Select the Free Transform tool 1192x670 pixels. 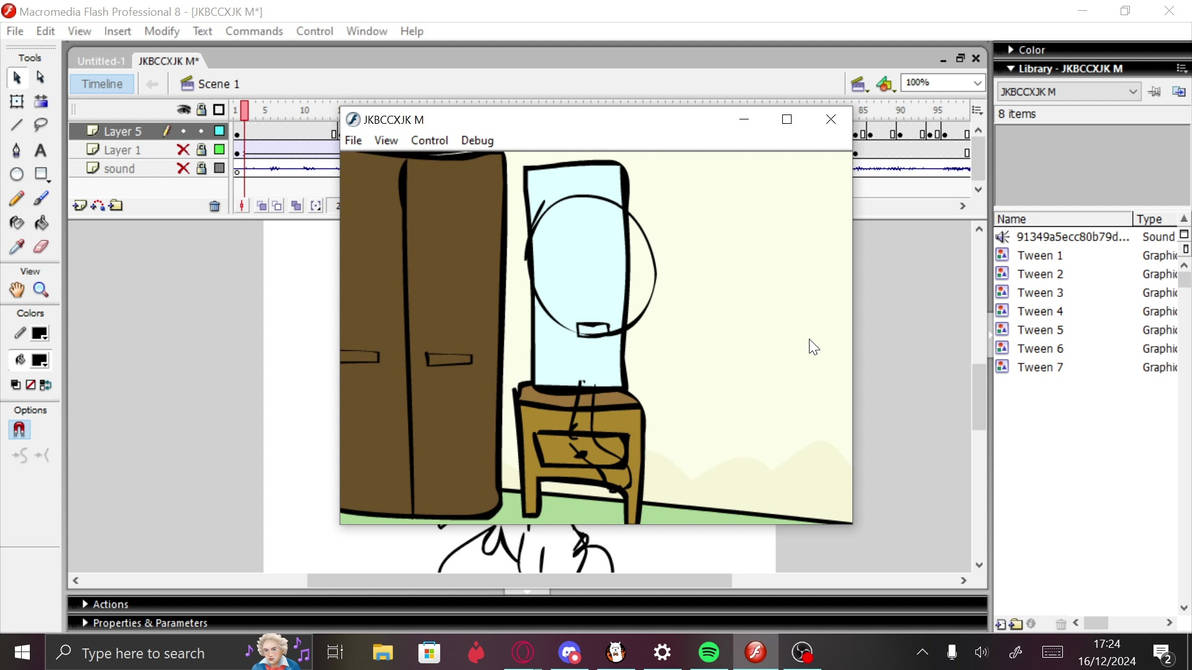click(x=17, y=101)
